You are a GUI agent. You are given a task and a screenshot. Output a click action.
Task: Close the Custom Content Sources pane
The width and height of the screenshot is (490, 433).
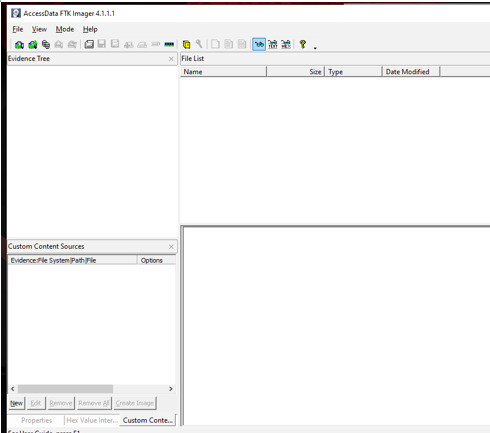point(171,247)
